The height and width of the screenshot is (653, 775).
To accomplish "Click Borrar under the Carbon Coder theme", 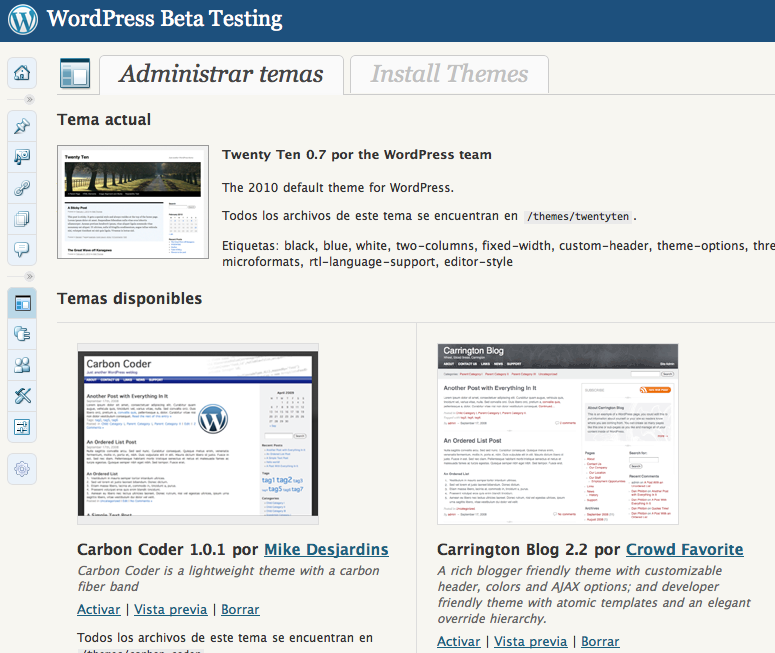I will [x=240, y=609].
